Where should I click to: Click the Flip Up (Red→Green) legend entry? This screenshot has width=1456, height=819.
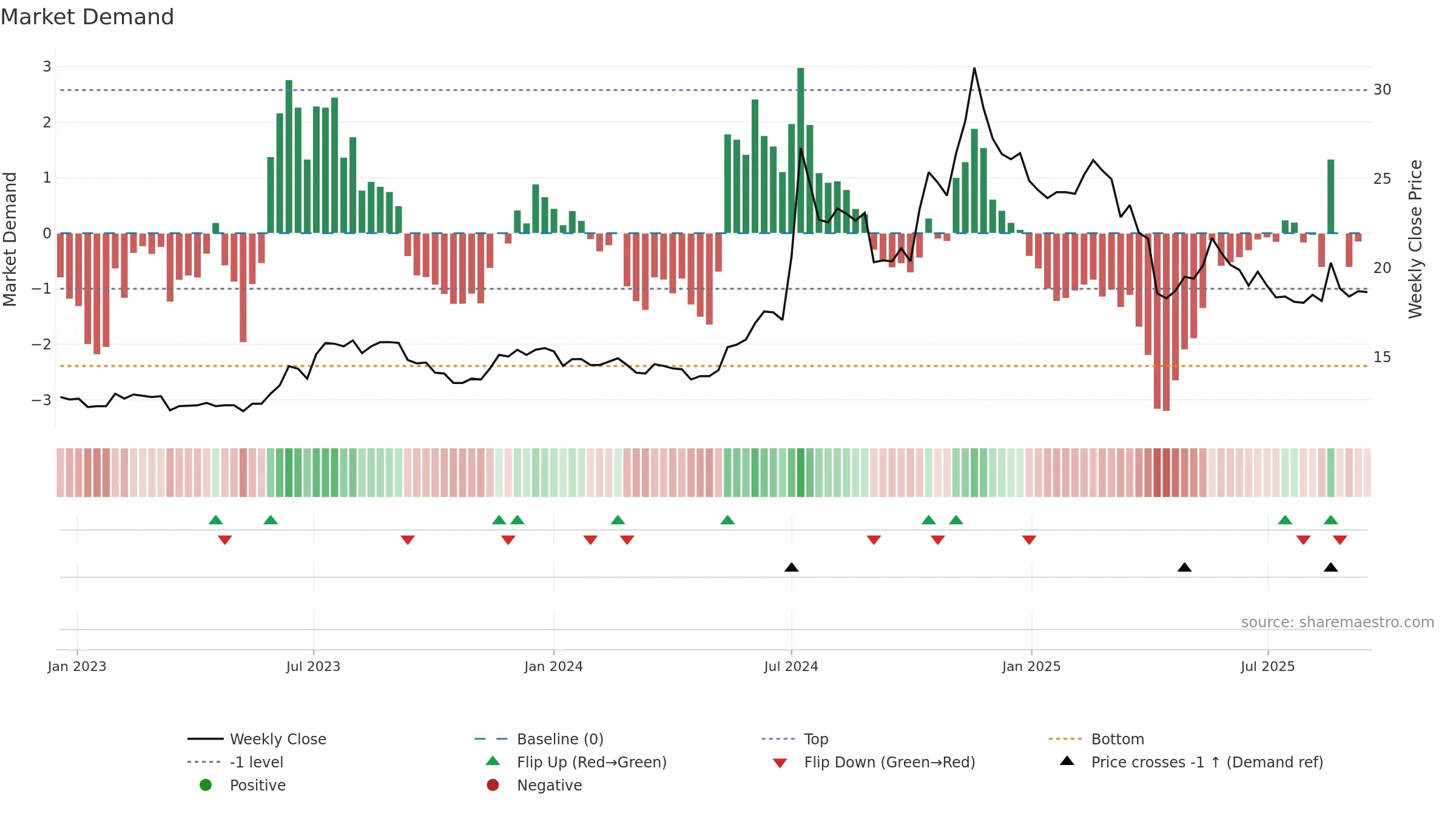point(576,762)
